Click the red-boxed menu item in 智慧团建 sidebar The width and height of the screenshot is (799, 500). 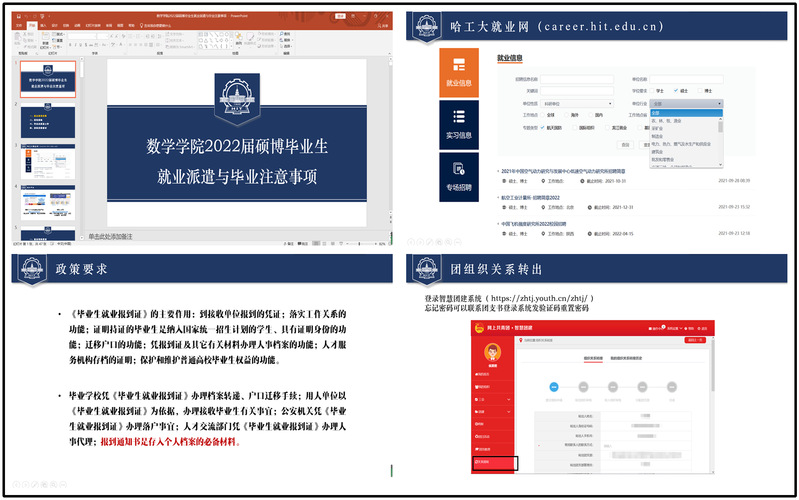pos(493,462)
